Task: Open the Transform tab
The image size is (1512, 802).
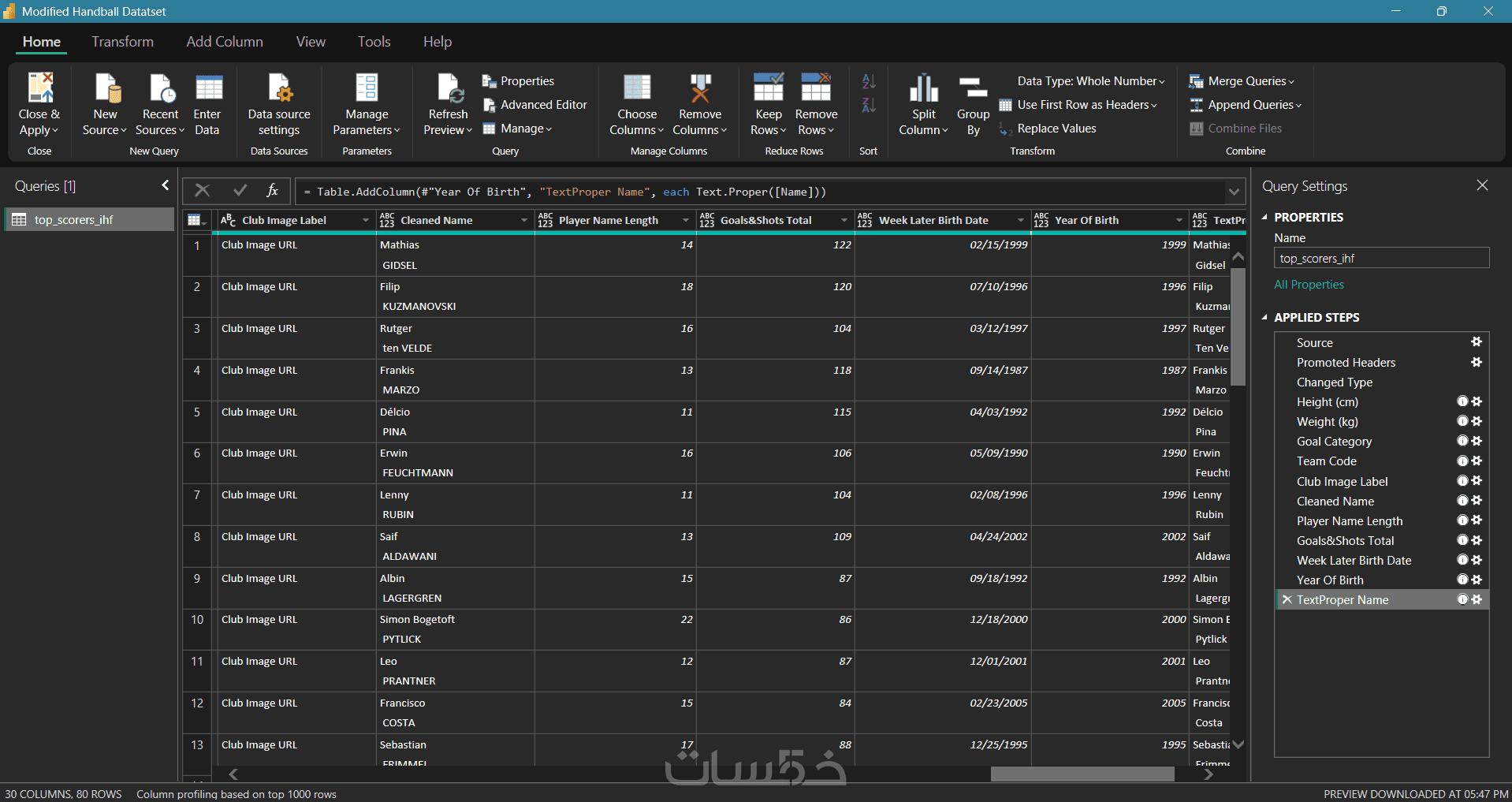Action: pyautogui.click(x=122, y=42)
